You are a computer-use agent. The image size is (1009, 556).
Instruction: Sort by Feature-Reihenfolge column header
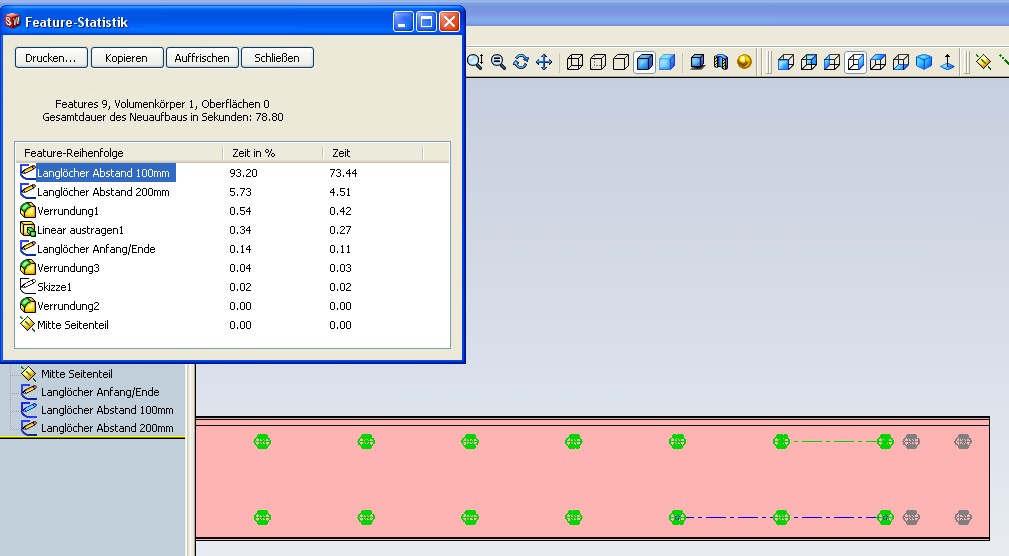[119, 153]
